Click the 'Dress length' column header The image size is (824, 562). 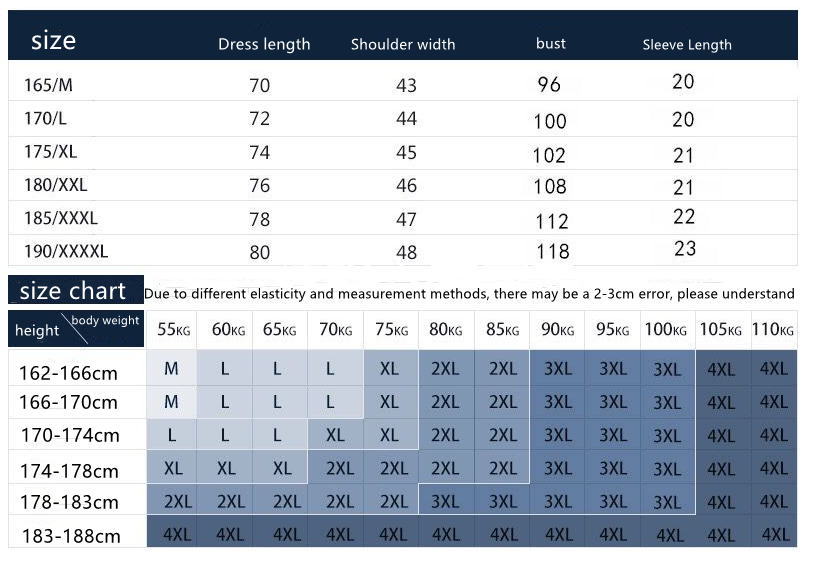[x=264, y=44]
